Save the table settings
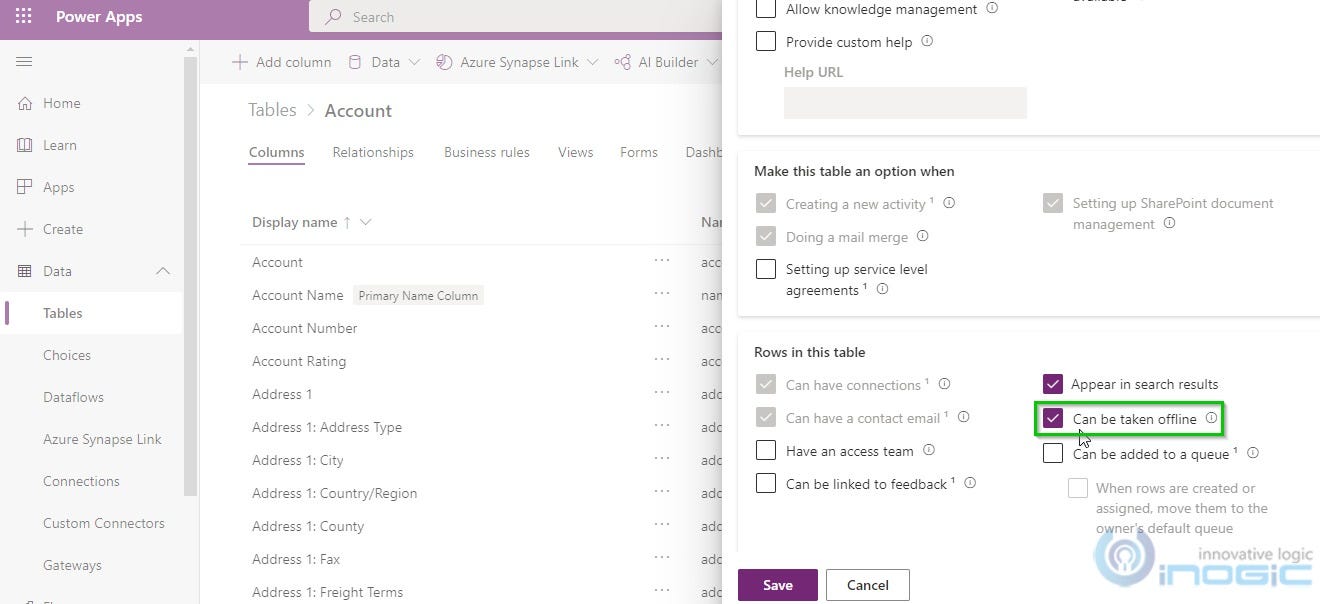The image size is (1320, 604). click(778, 585)
